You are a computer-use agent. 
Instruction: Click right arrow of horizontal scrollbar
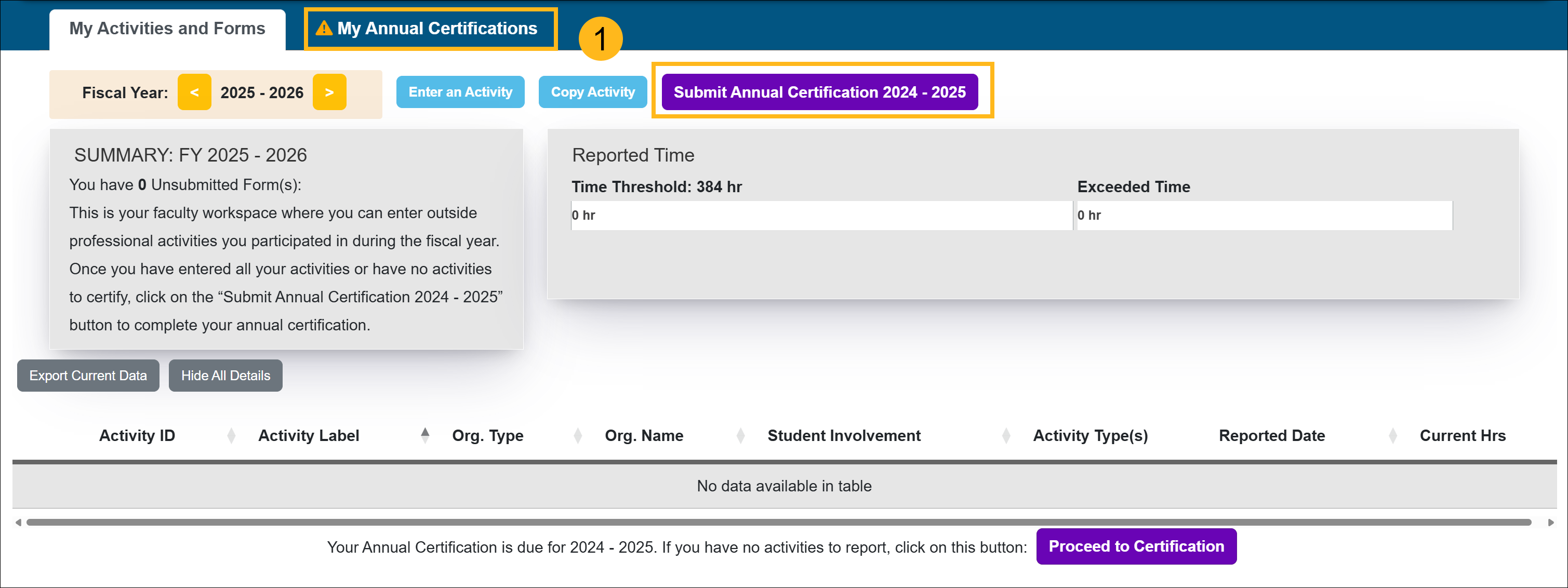tap(1550, 522)
